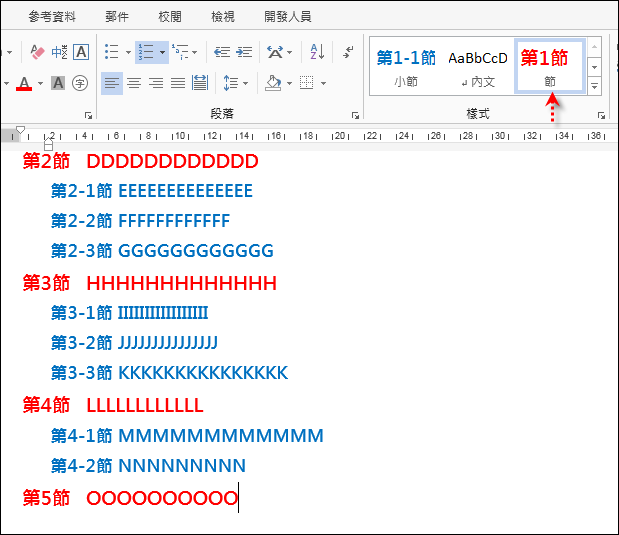Screen dimensions: 619x535
Task: Click the phonetic guide 中 icon
Action: 60,52
